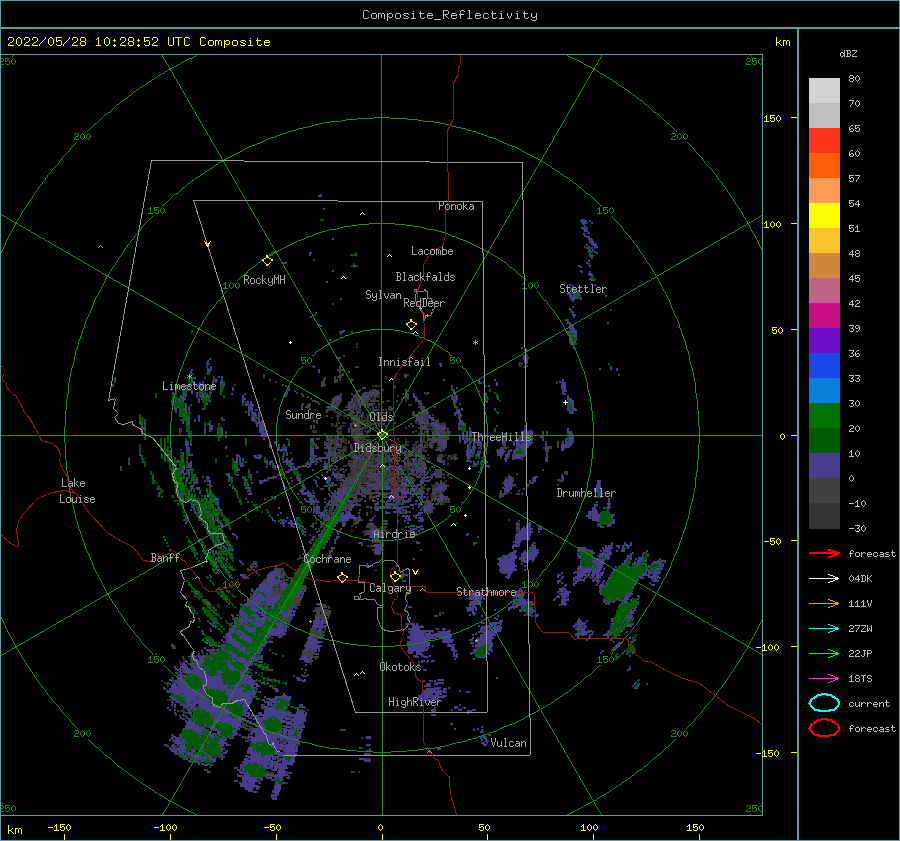Image resolution: width=900 pixels, height=841 pixels.
Task: Click the Ponoka city label
Action: point(456,206)
